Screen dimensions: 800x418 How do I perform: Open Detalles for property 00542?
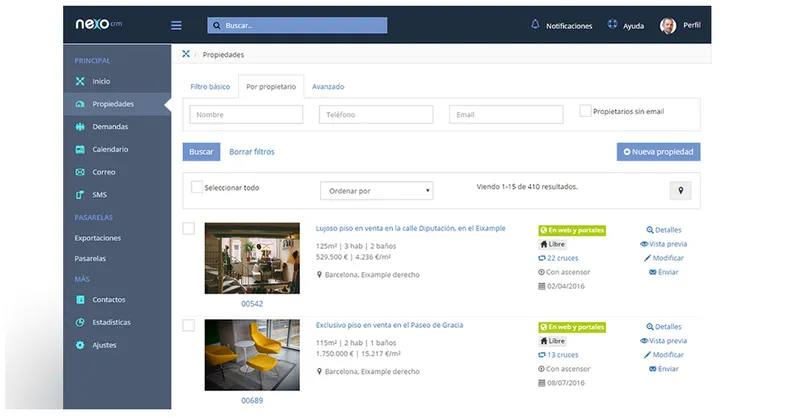click(664, 230)
